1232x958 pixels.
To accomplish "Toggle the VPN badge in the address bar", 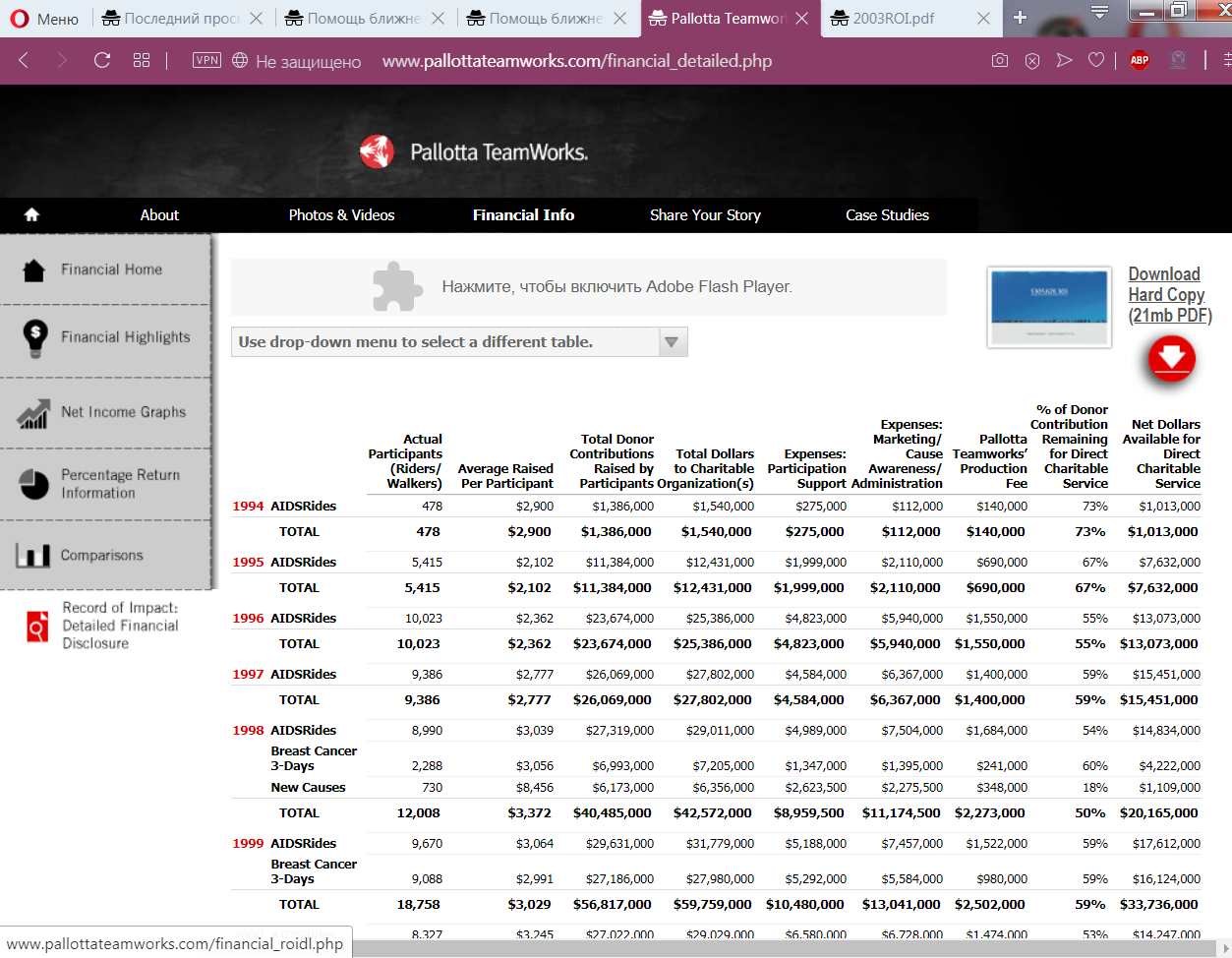I will point(206,61).
